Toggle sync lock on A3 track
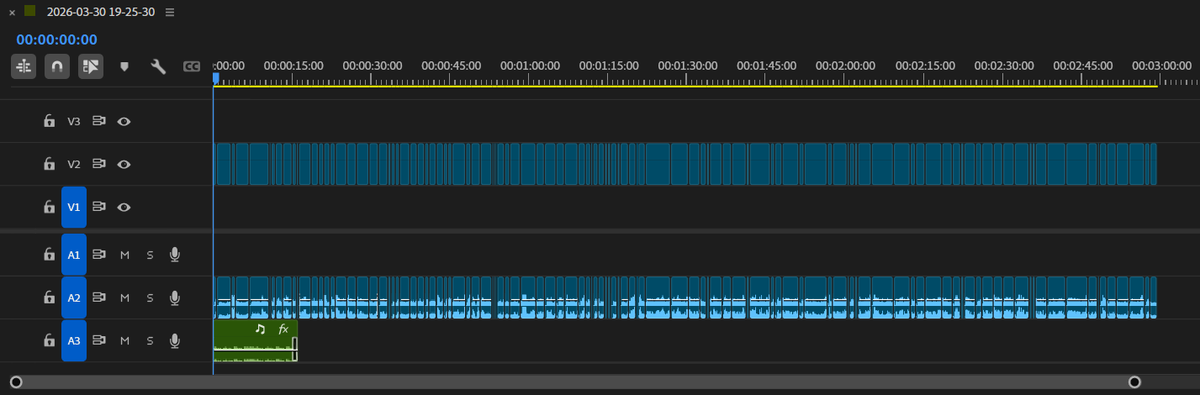Viewport: 1200px width, 395px height. tap(99, 340)
